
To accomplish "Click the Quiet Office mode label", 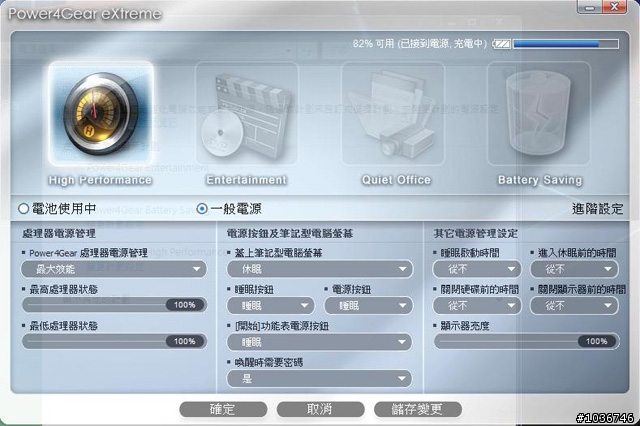I will pyautogui.click(x=396, y=180).
